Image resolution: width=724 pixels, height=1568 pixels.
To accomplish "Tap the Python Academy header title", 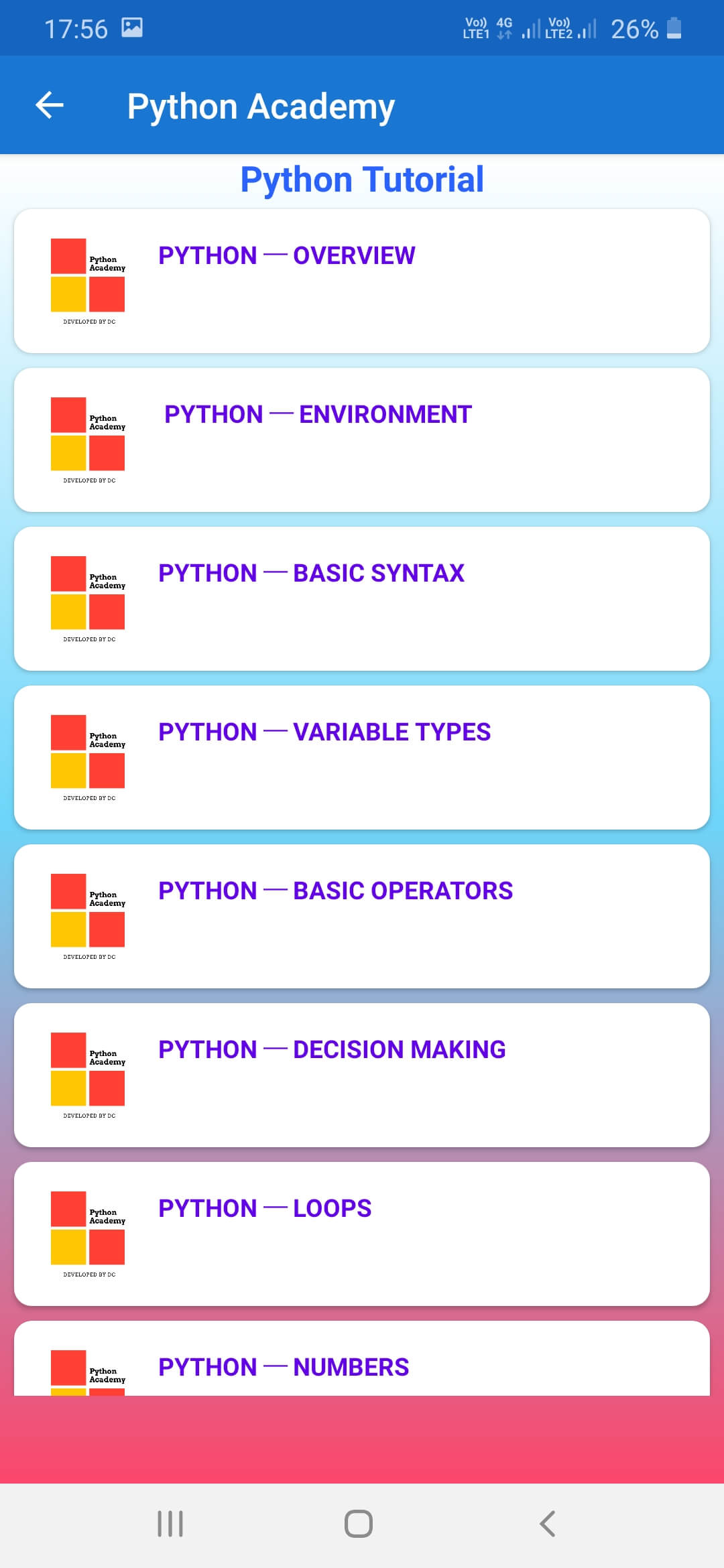I will [x=261, y=107].
